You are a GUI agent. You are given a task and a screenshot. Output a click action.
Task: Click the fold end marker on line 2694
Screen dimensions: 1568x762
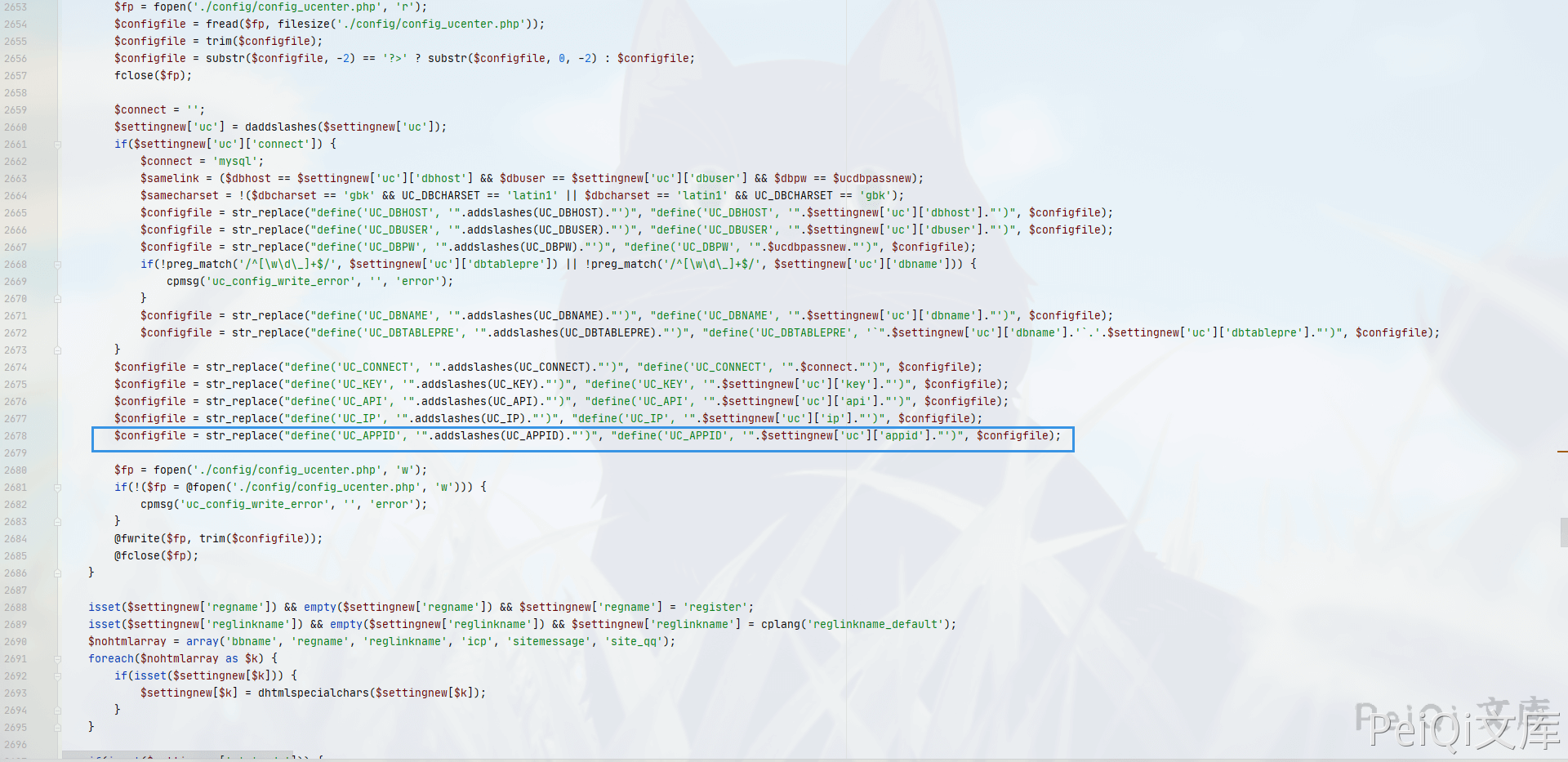[57, 711]
